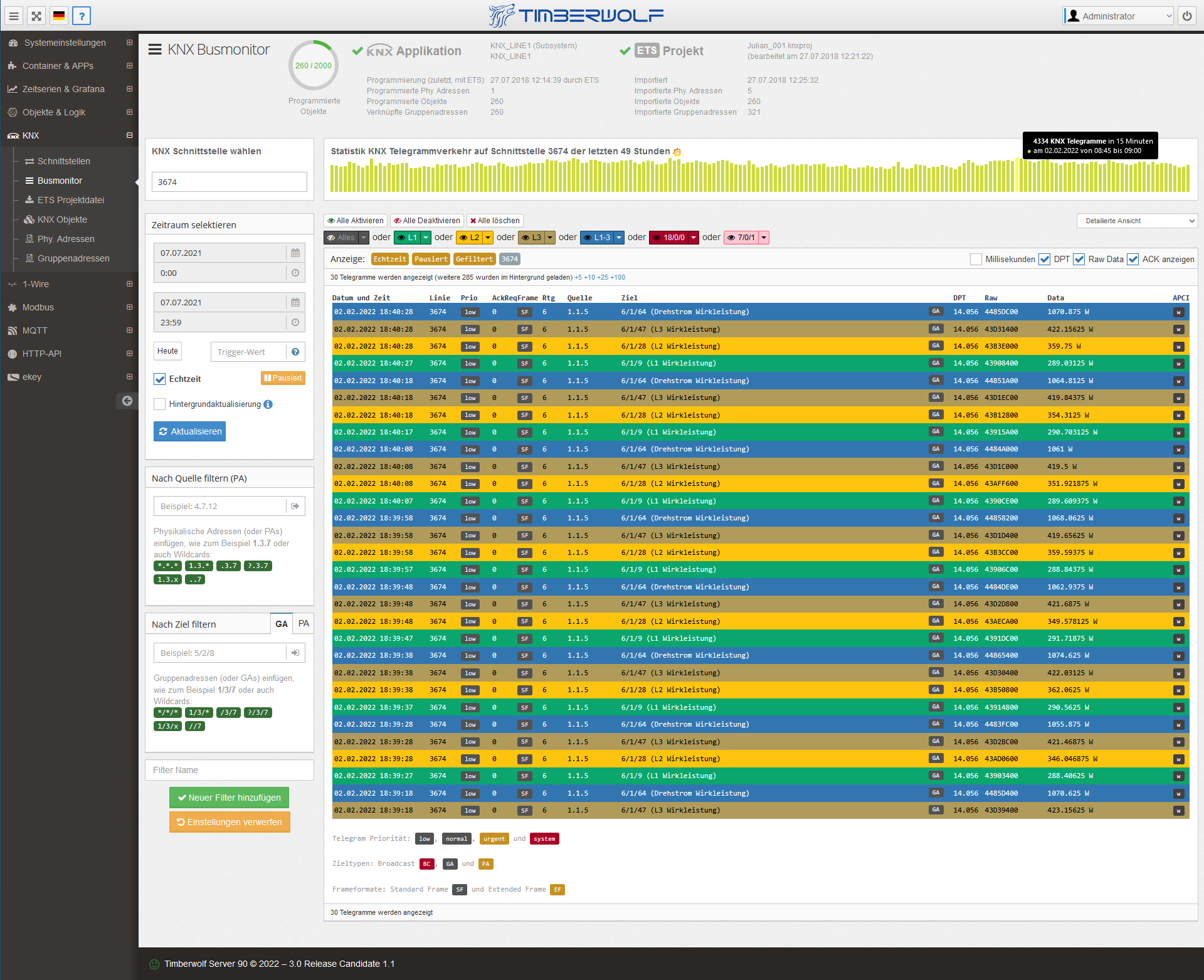This screenshot has width=1204, height=980.
Task: Click Neuer Filter hinzufügen button
Action: click(229, 798)
